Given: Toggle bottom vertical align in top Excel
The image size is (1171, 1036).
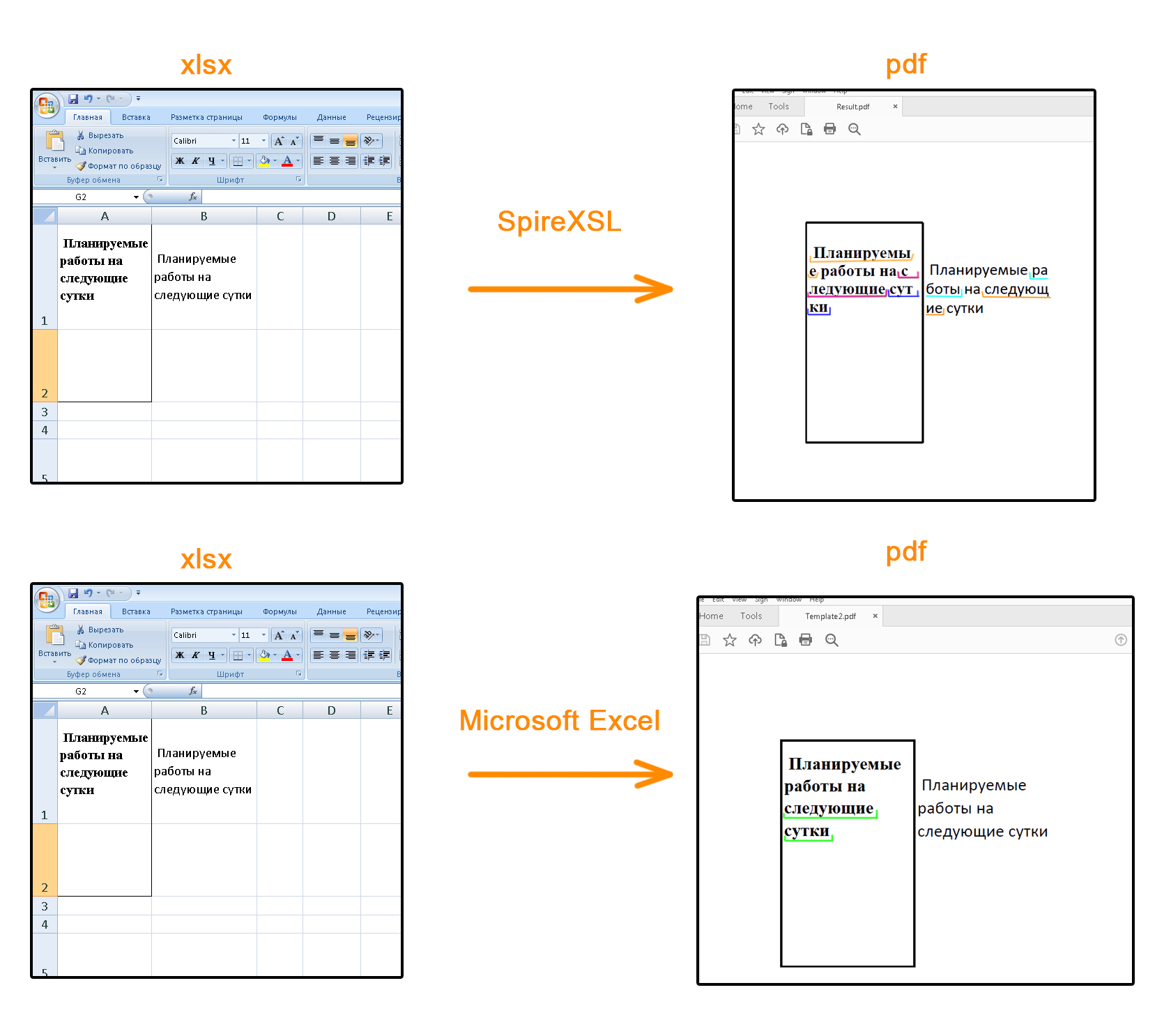Looking at the screenshot, I should pos(351,141).
